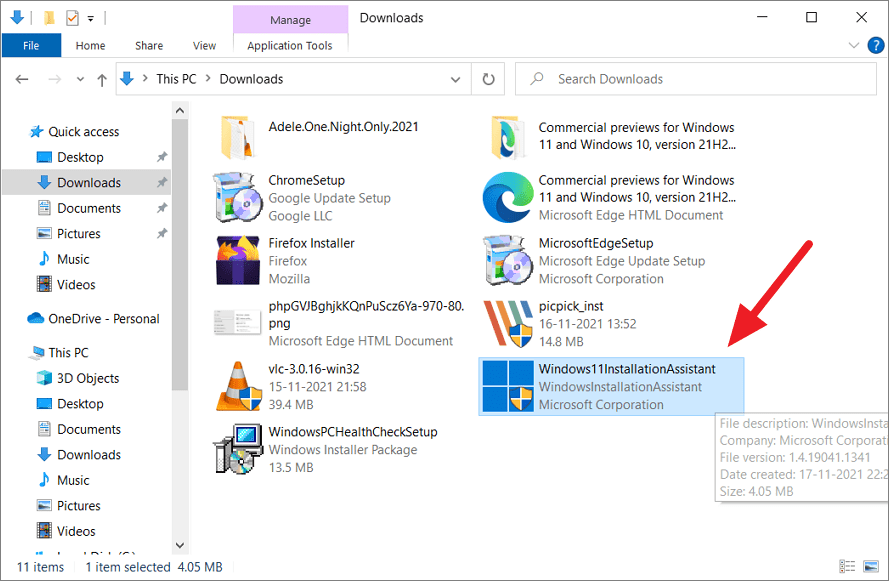Image resolution: width=889 pixels, height=581 pixels.
Task: Open 3D Objects in the navigation pane
Action: (x=88, y=378)
